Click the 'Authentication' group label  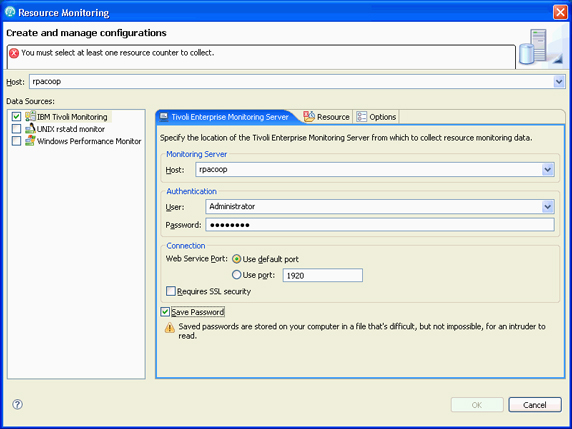(x=192, y=191)
